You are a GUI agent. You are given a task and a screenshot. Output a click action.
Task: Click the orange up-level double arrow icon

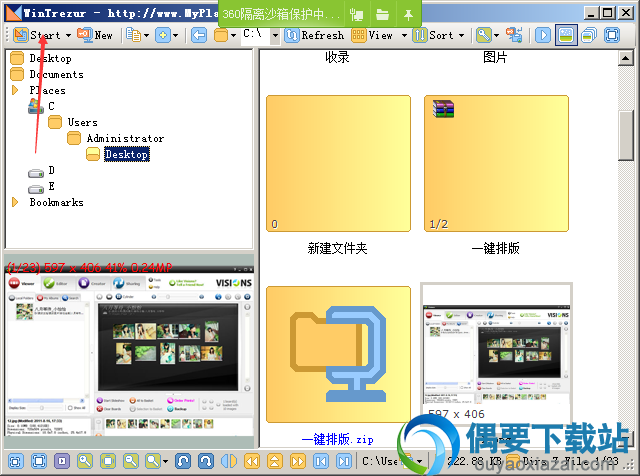(x=275, y=461)
